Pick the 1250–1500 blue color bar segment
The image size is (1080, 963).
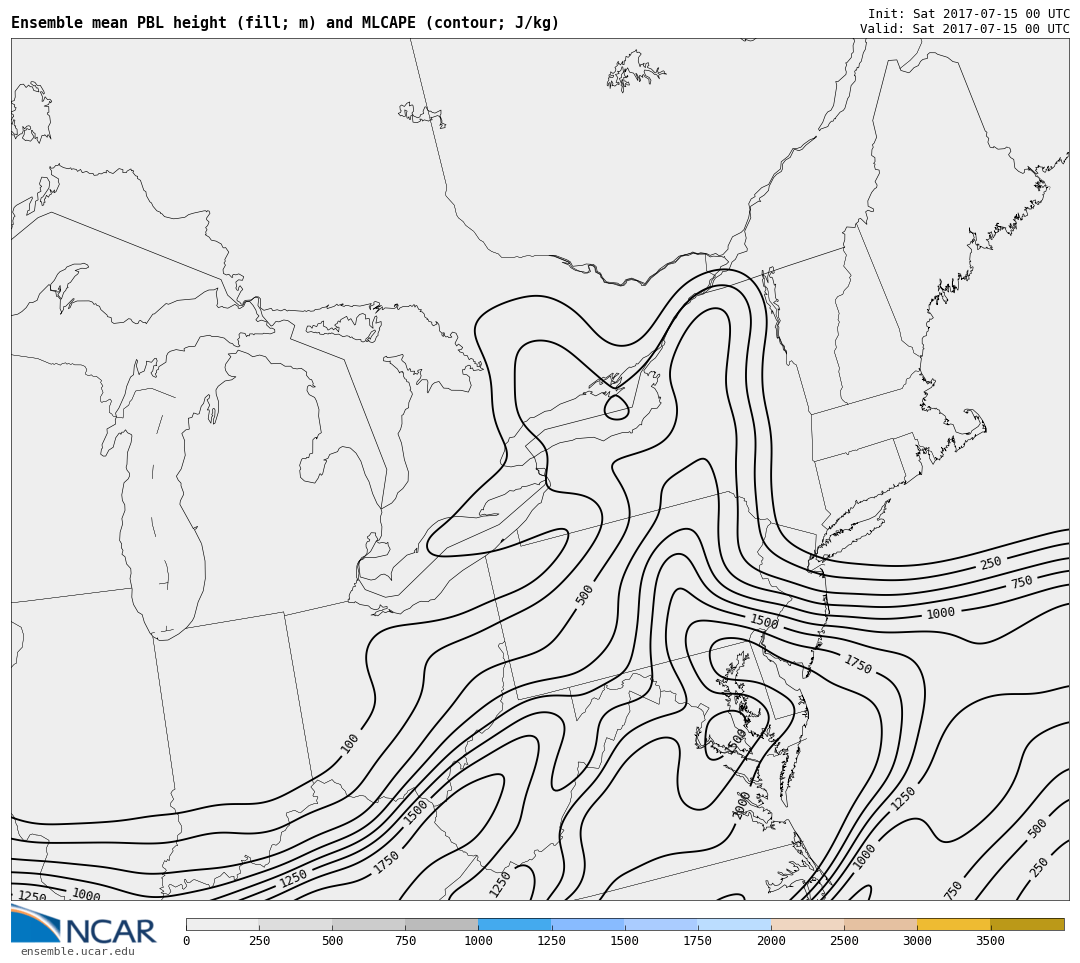click(x=588, y=924)
